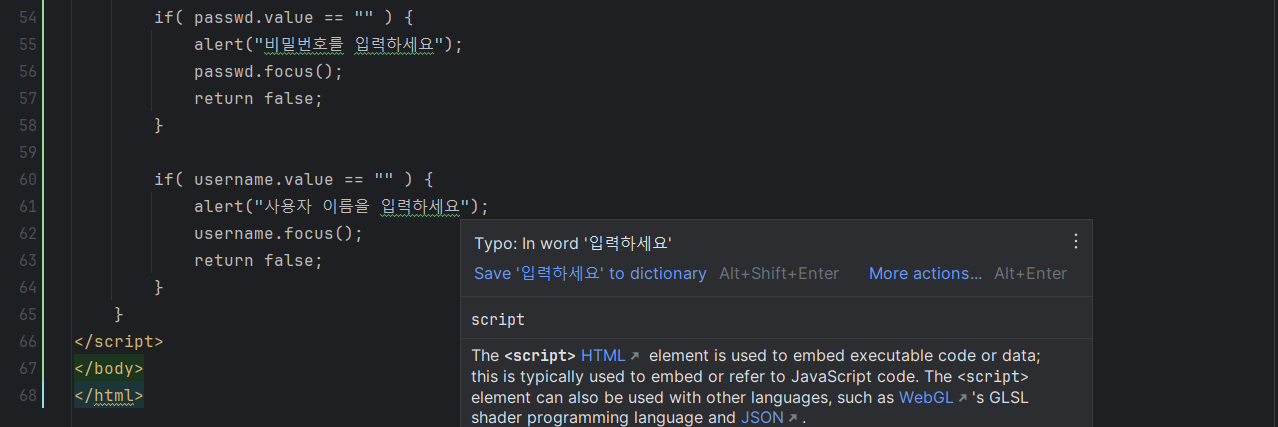
Task: Click line number 54 in gutter
Action: pyautogui.click(x=28, y=17)
